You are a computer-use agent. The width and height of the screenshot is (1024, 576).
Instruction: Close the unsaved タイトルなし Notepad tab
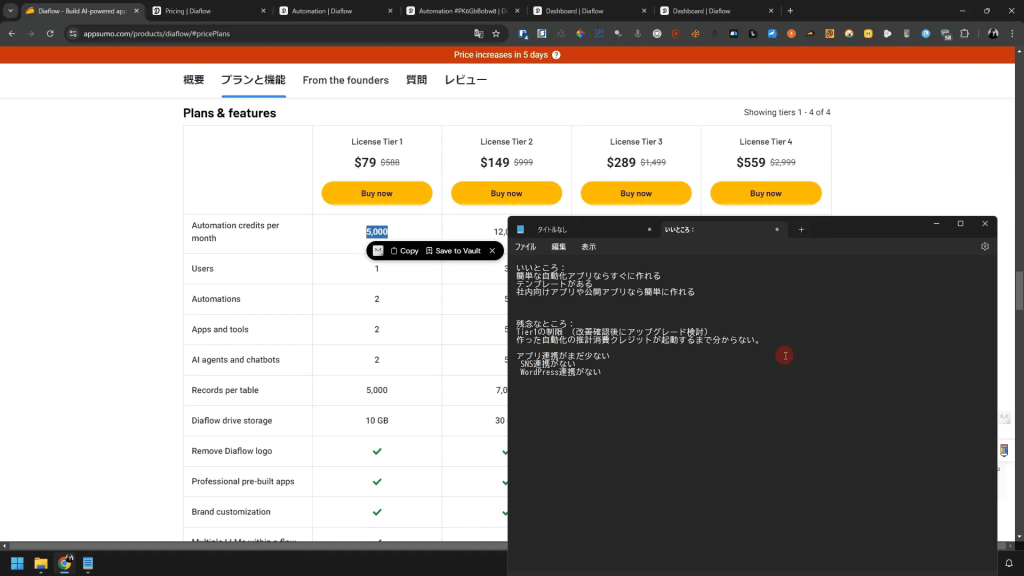coord(649,230)
